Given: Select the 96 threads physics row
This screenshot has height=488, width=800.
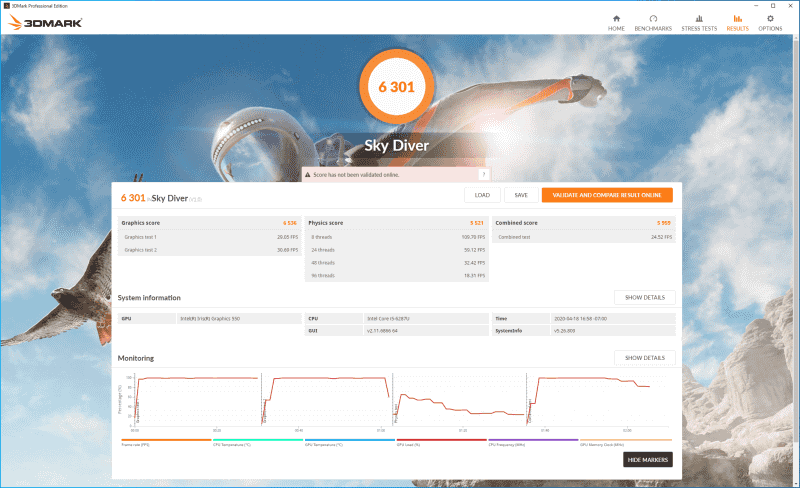Looking at the screenshot, I should click(x=396, y=275).
